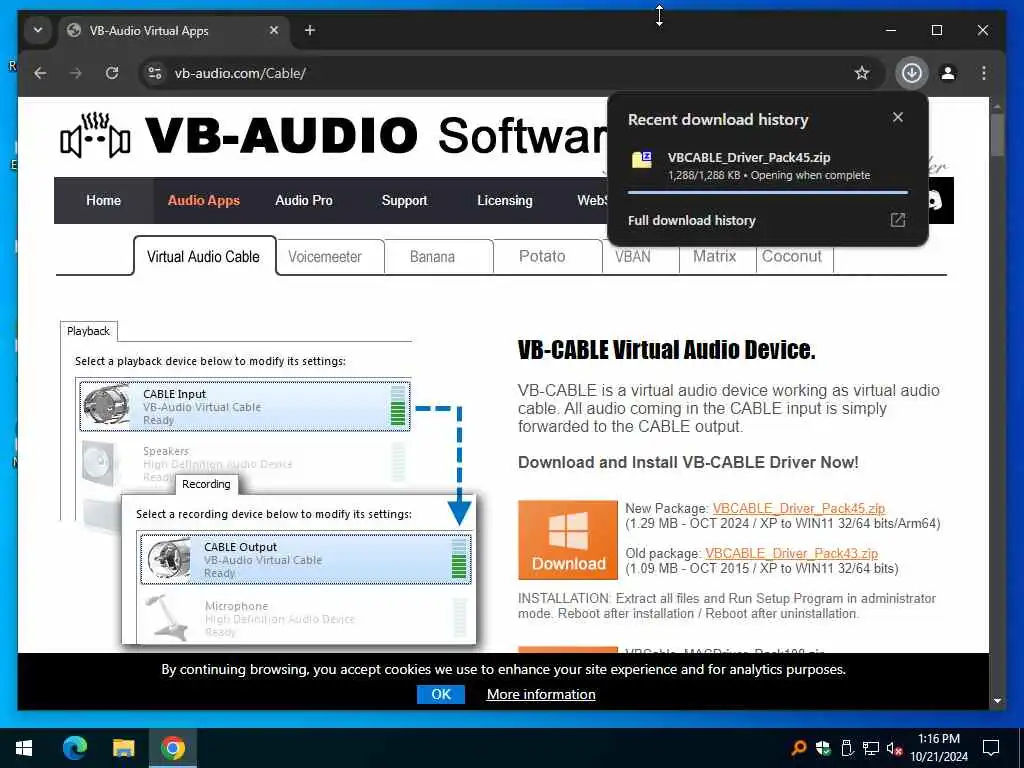Open the Windows Start menu
The image size is (1024, 768).
pyautogui.click(x=24, y=748)
